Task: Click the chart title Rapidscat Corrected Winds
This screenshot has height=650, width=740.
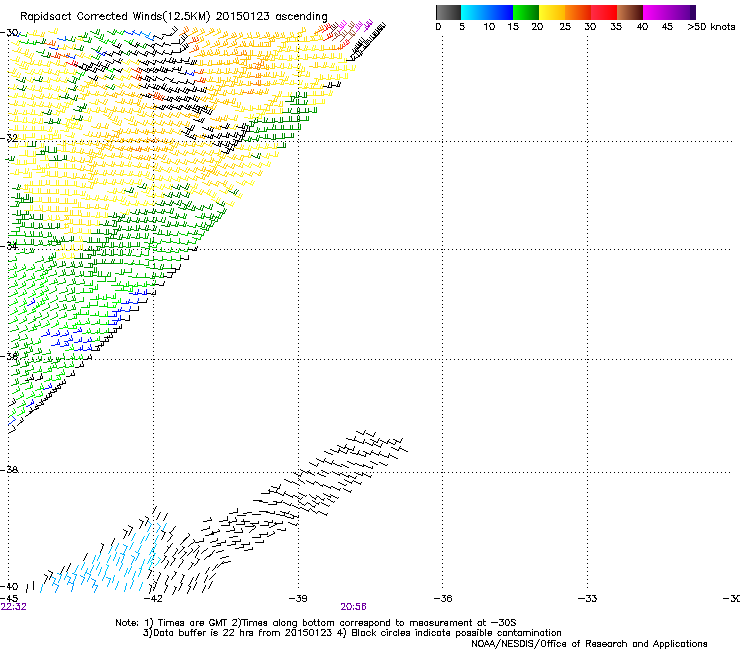Action: [174, 16]
